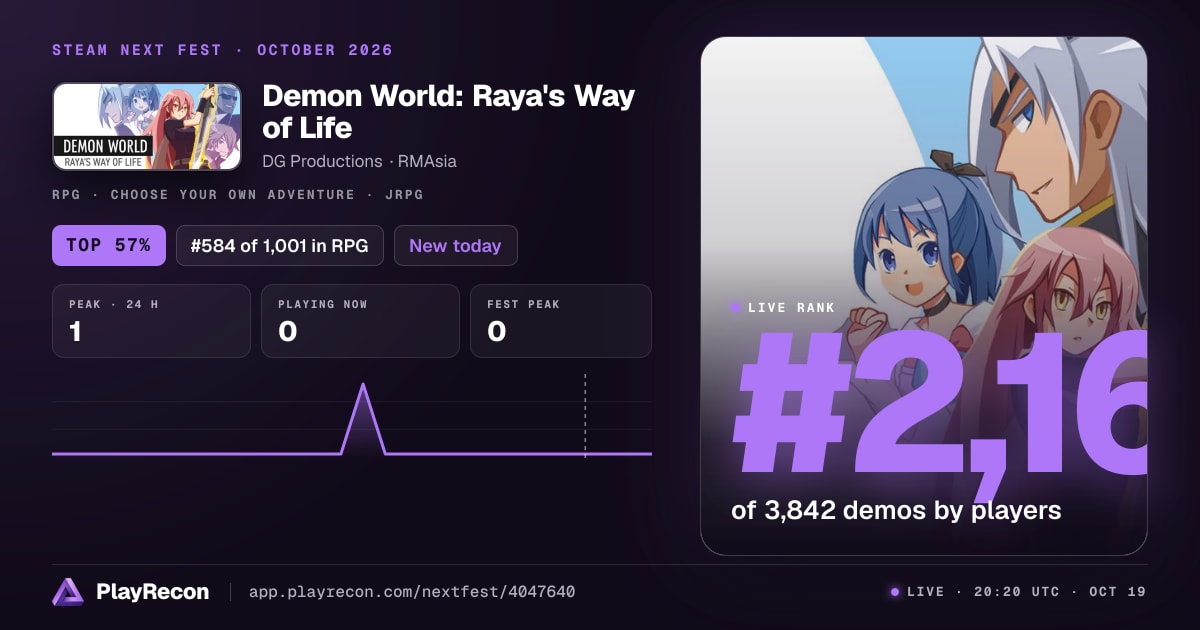Open the Playing Now stat card
The height and width of the screenshot is (630, 1200).
[360, 321]
